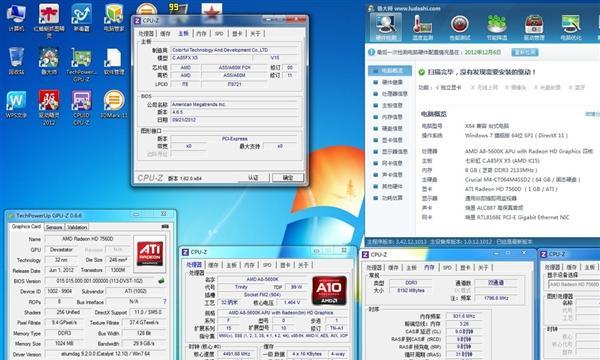Screen dimensions: 600x360
Task: Open the Recycle Bin desktop icon
Action: tap(16, 60)
